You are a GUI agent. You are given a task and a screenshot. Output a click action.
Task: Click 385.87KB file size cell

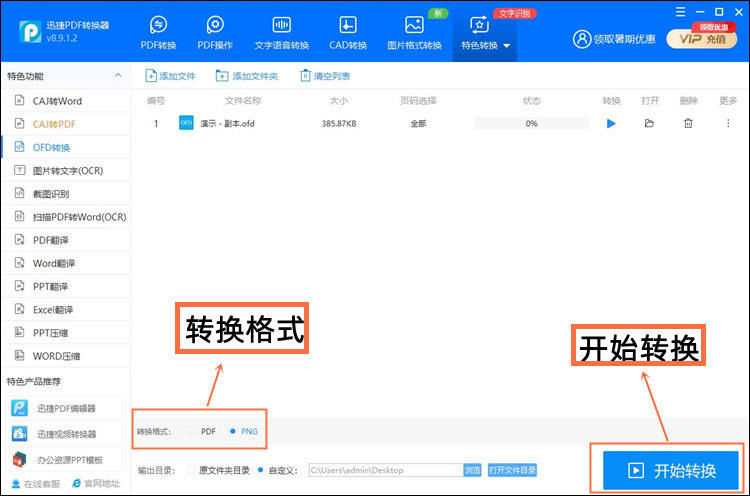[339, 123]
